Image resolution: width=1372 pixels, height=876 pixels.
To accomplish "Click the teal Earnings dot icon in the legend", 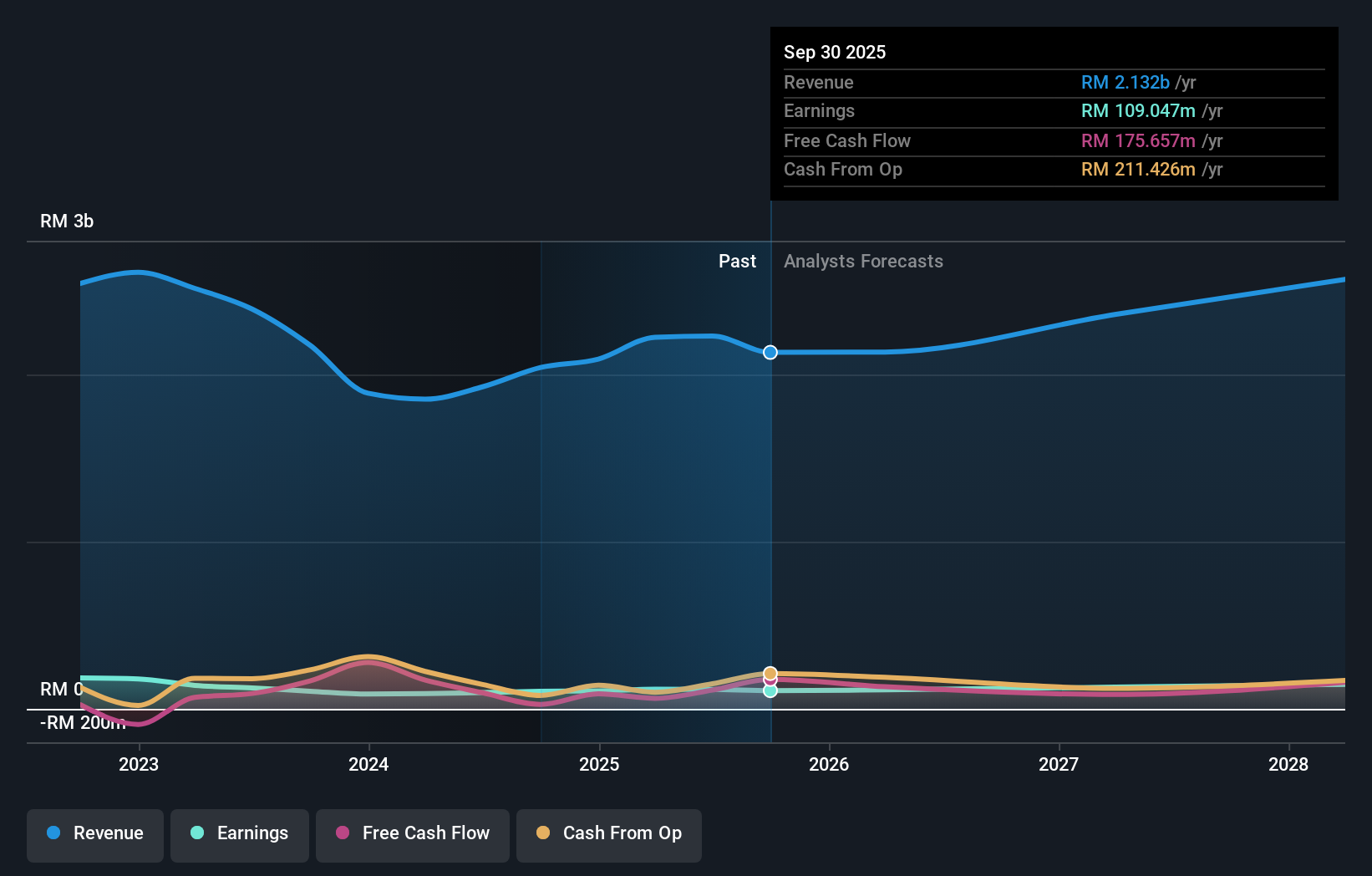I will (196, 833).
